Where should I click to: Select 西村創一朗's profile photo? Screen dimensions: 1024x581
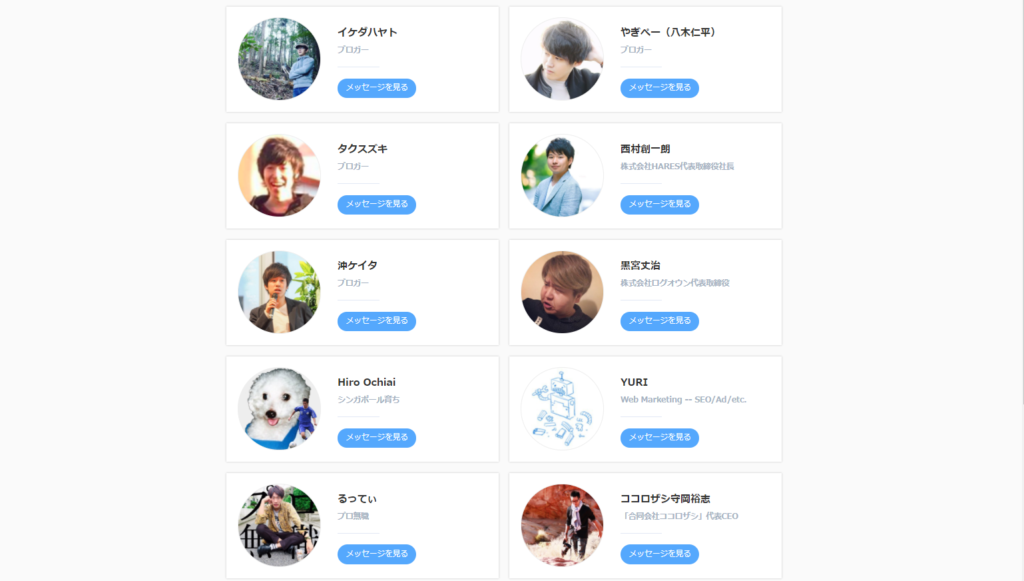562,176
